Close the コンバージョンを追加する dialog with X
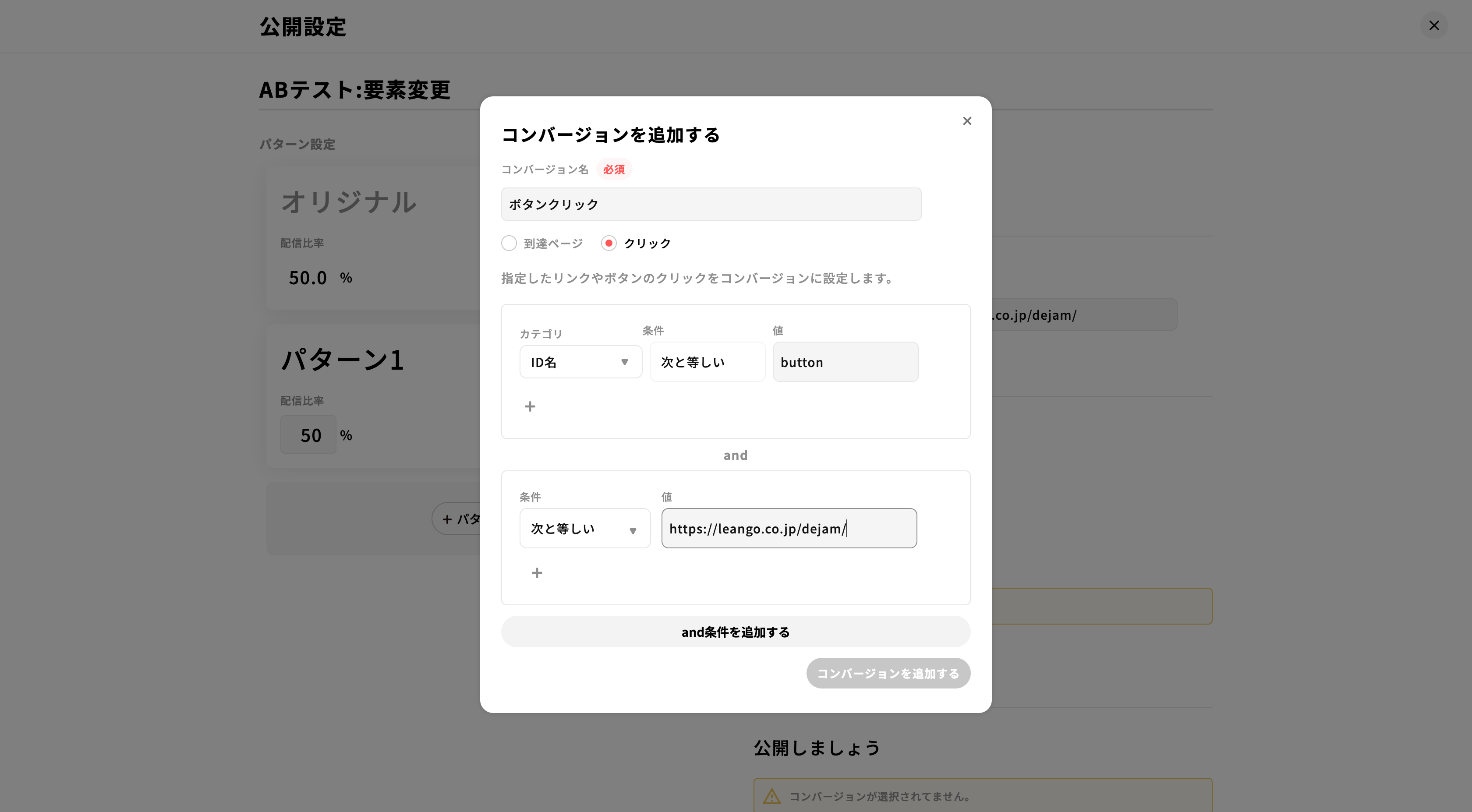The width and height of the screenshot is (1472, 812). (967, 121)
